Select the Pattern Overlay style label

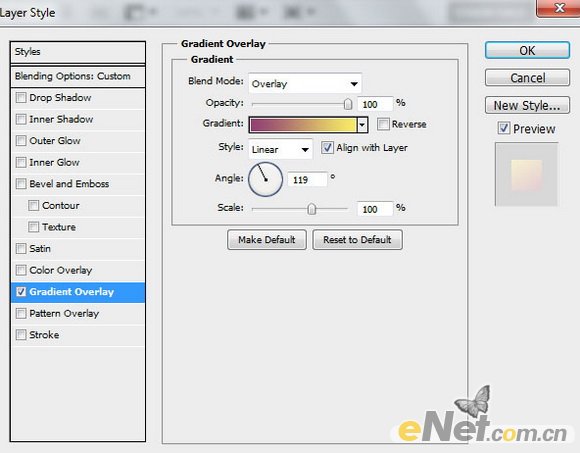(64, 313)
